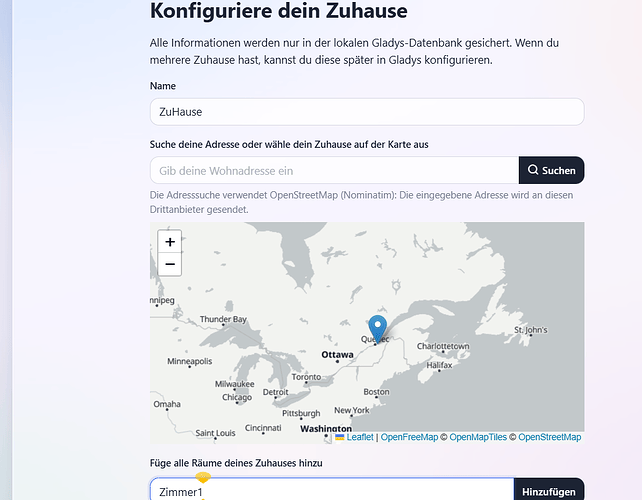The height and width of the screenshot is (500, 642).
Task: Click Milwaukee label on the map
Action: click(235, 384)
